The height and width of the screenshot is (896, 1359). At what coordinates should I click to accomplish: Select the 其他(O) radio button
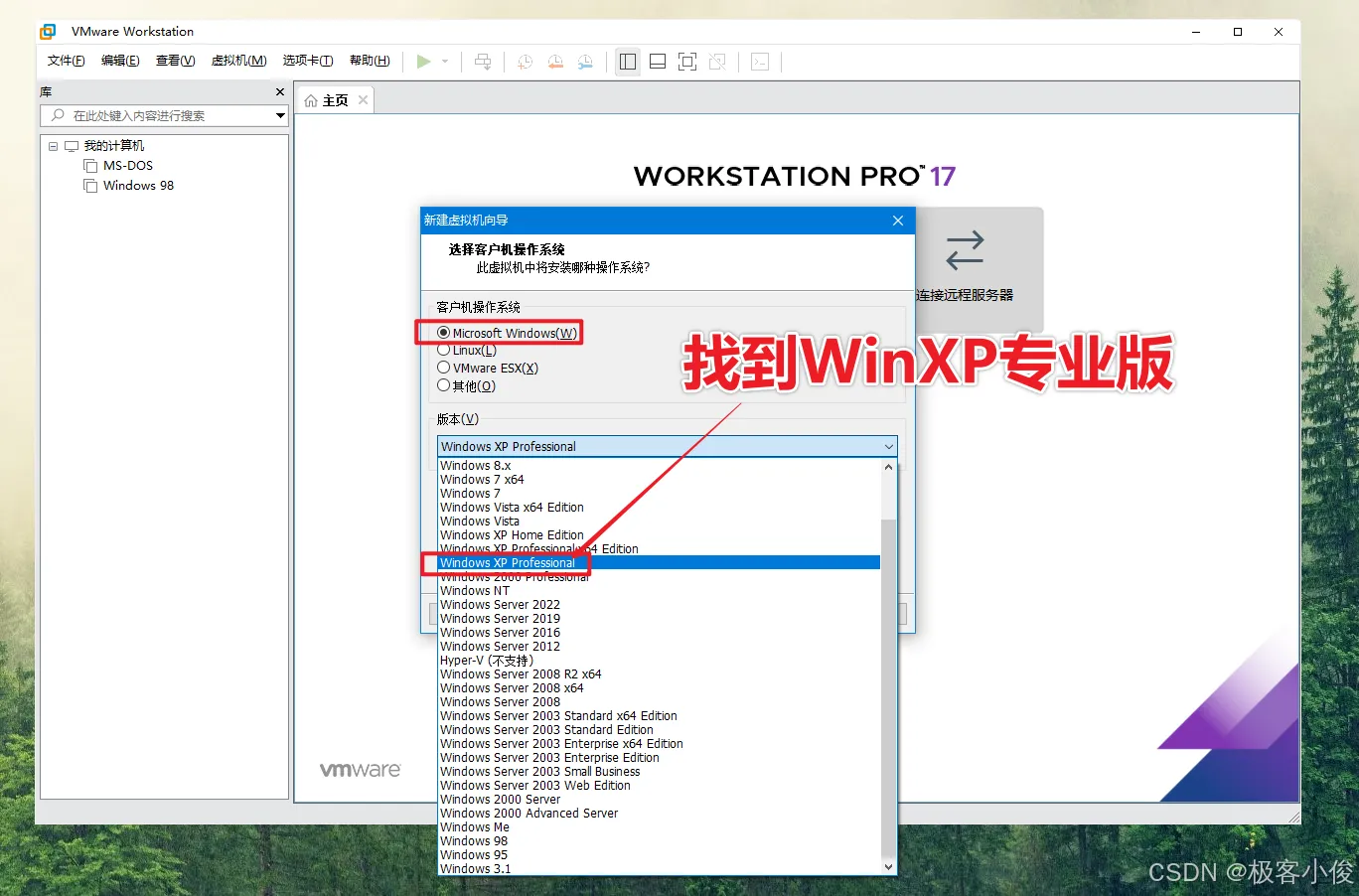click(x=443, y=385)
